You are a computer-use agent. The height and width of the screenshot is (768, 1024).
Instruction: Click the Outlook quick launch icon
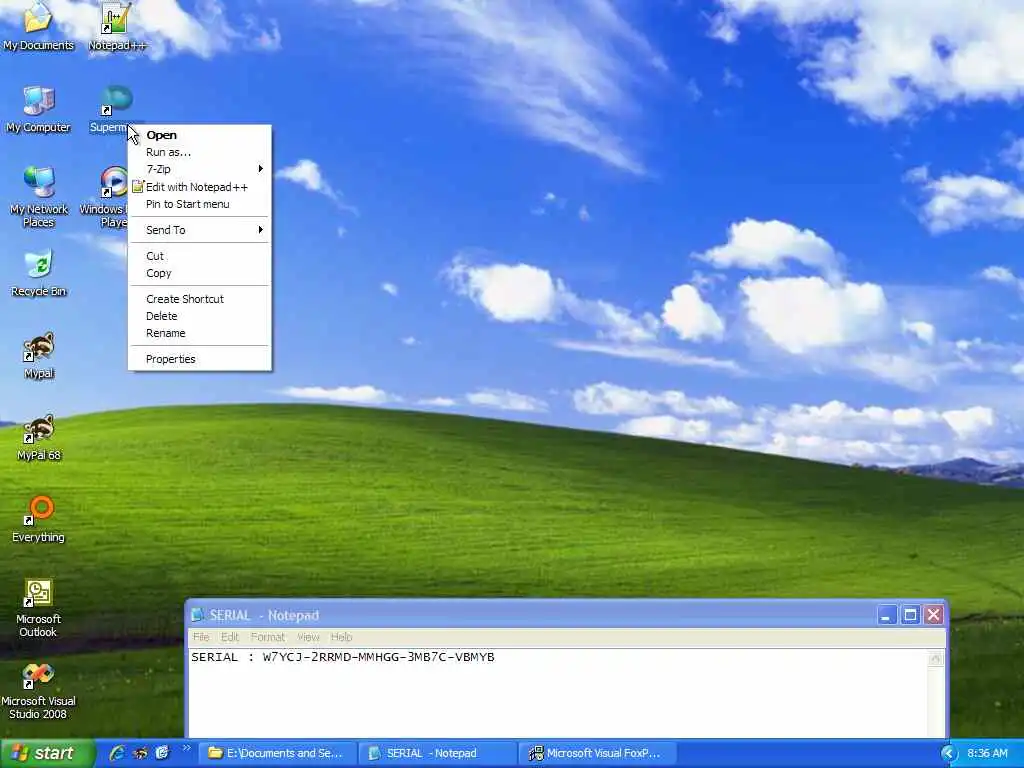pos(162,753)
